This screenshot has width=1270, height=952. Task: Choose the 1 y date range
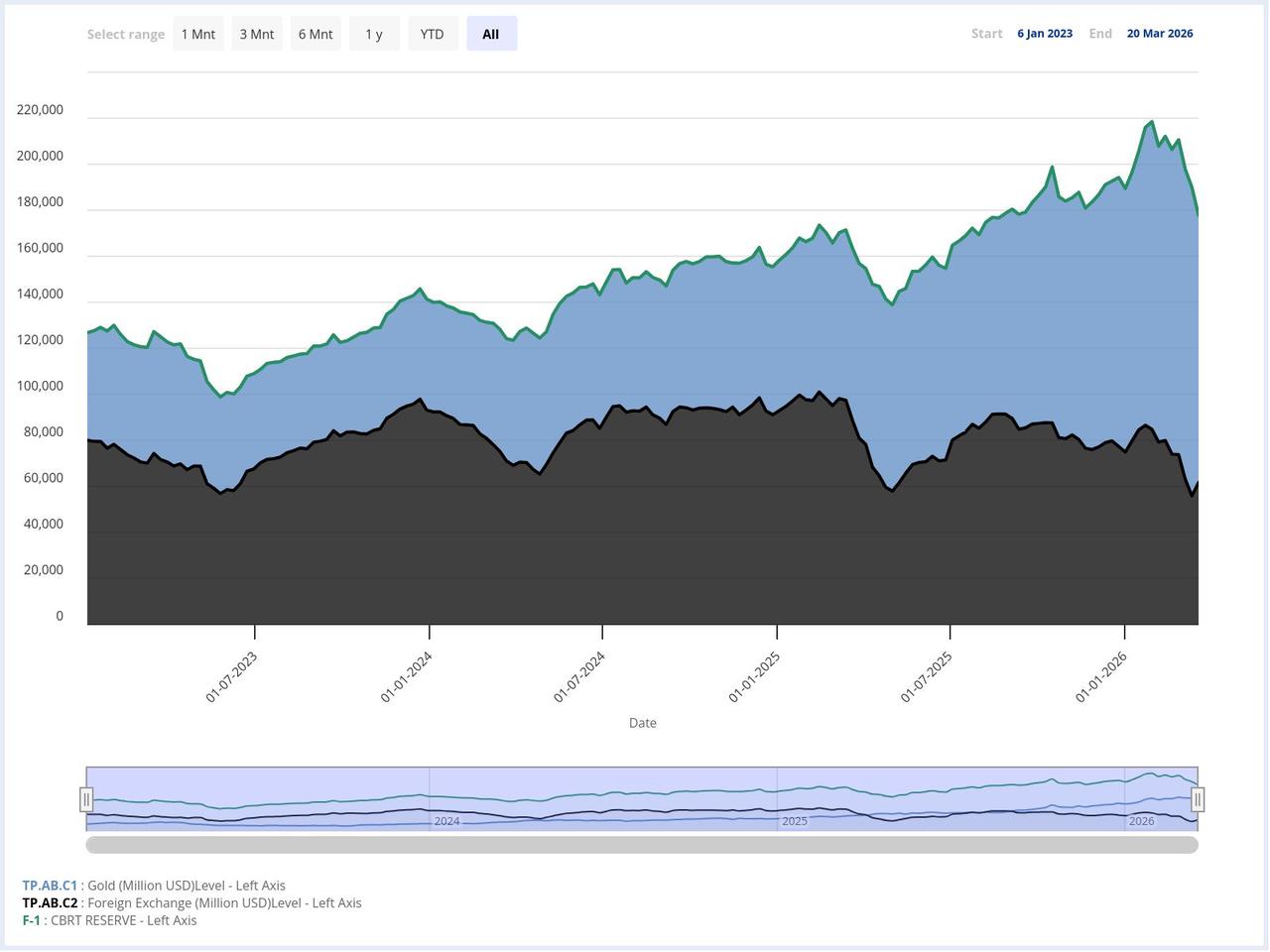point(374,33)
